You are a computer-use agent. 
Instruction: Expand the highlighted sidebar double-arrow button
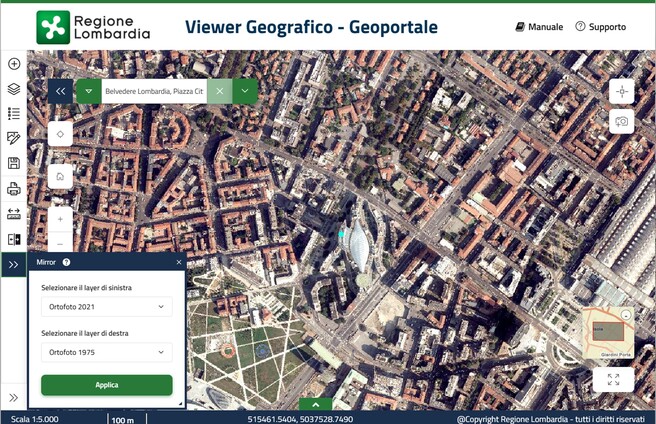[13, 265]
